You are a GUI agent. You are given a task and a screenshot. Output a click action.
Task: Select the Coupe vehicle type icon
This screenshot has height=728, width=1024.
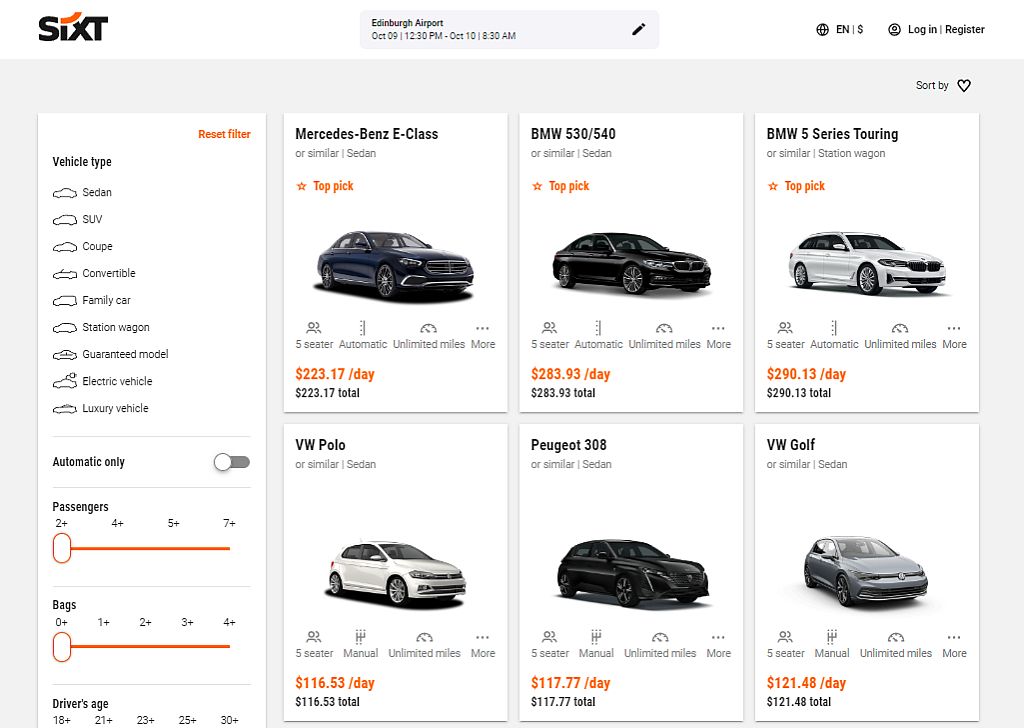point(66,246)
